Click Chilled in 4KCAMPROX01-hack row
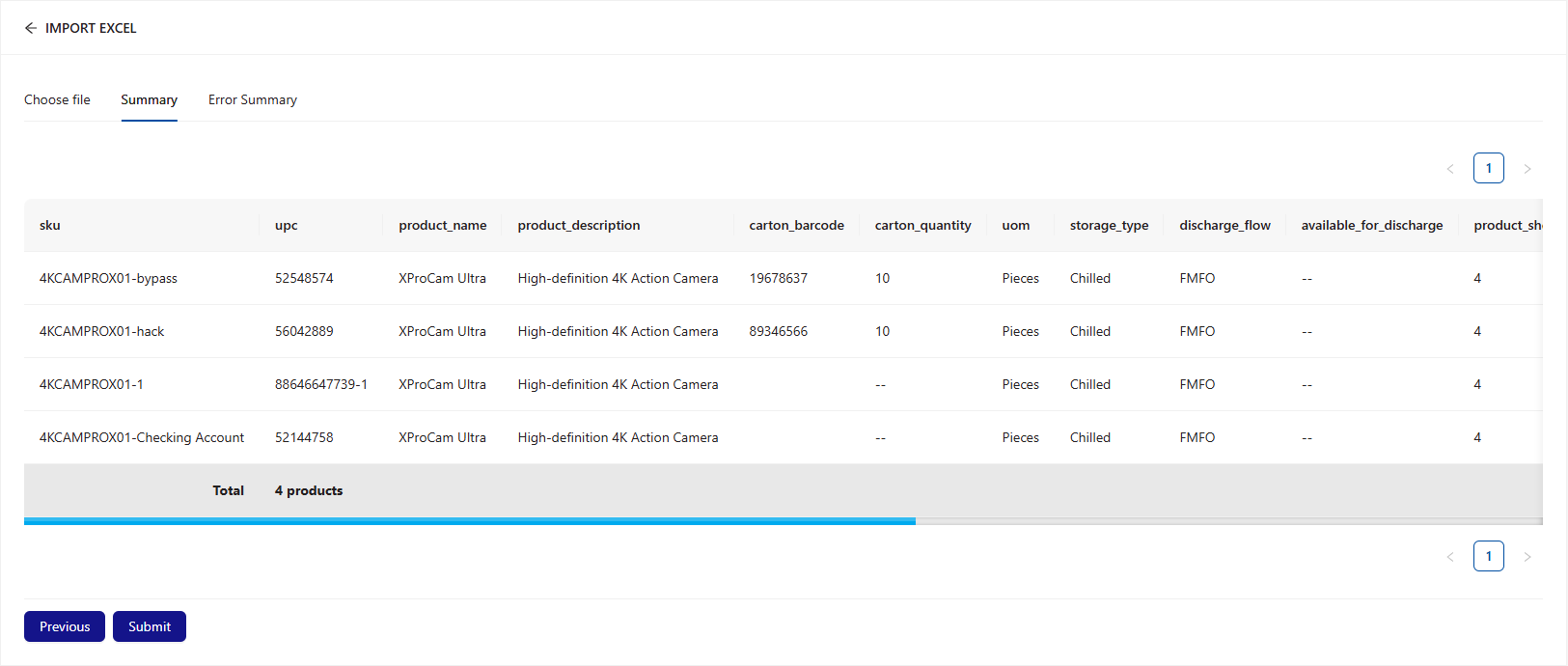1568x666 pixels. click(x=1090, y=331)
